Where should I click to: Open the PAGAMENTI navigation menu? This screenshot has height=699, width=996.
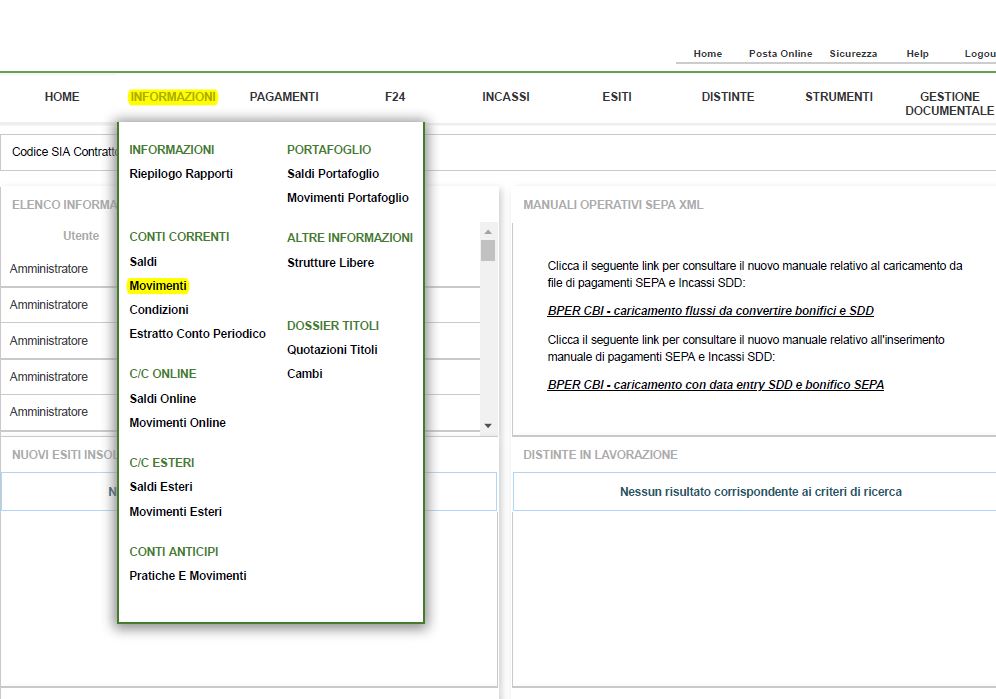click(x=284, y=97)
